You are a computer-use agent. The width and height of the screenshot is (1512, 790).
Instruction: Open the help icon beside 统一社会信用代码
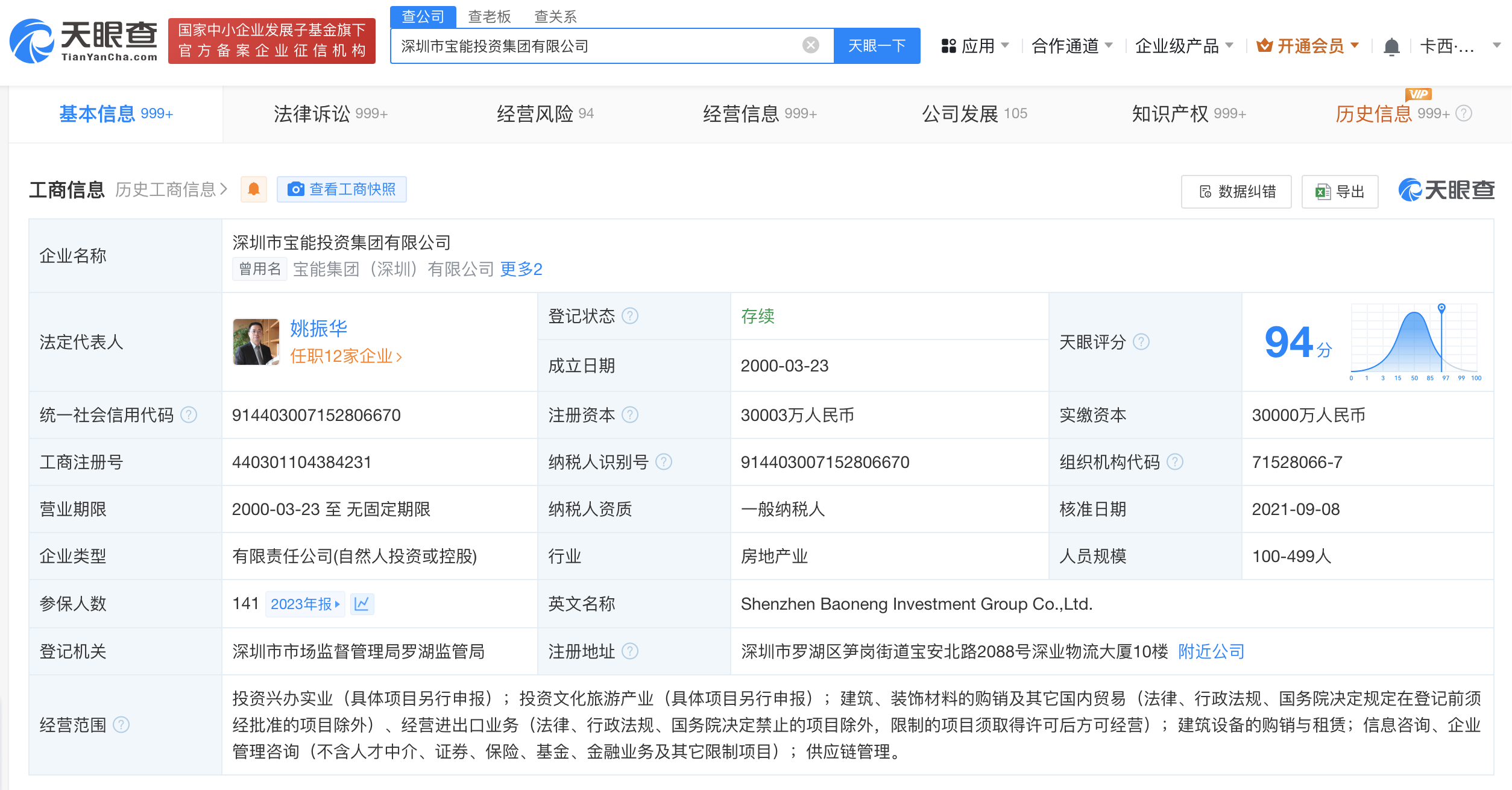click(x=189, y=415)
